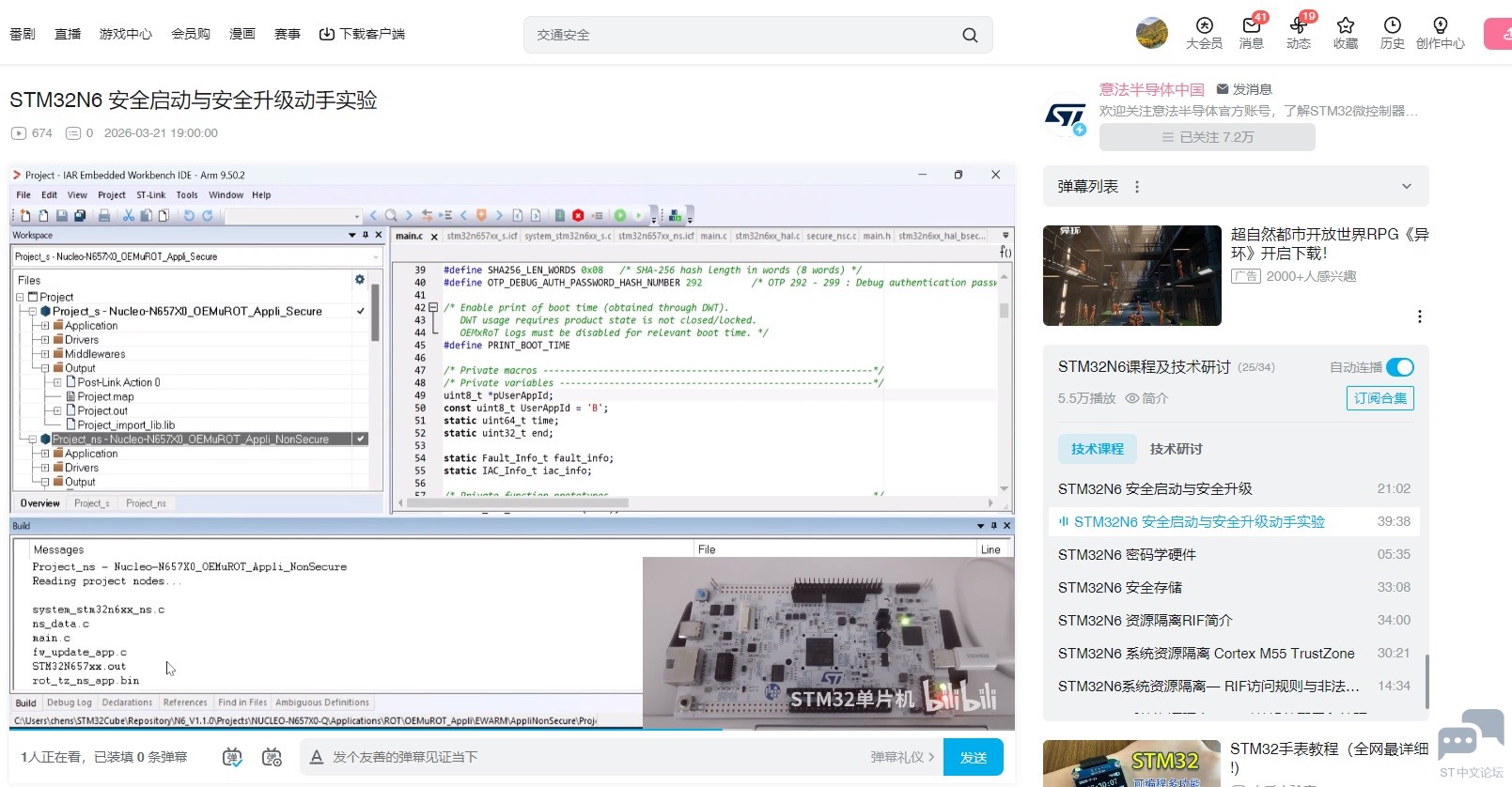
Task: Open the user profile avatar
Action: [x=1152, y=33]
